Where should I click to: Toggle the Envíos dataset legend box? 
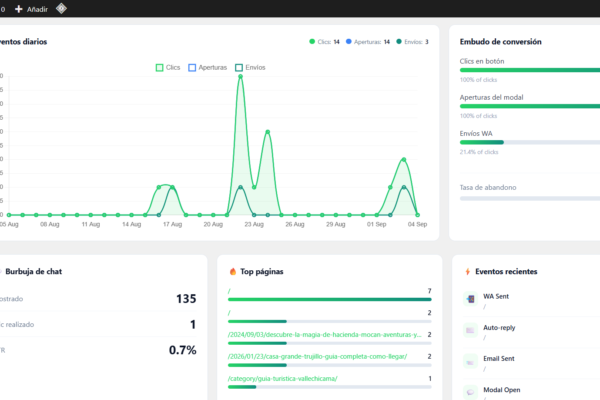pyautogui.click(x=239, y=68)
